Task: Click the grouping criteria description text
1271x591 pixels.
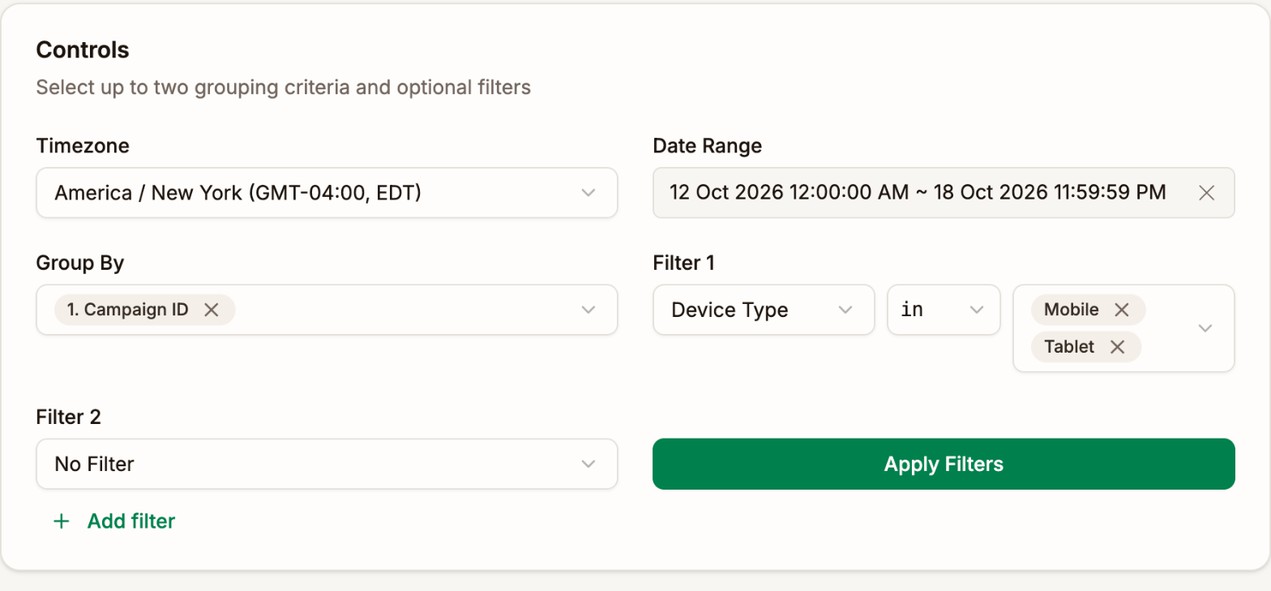Action: pos(283,87)
